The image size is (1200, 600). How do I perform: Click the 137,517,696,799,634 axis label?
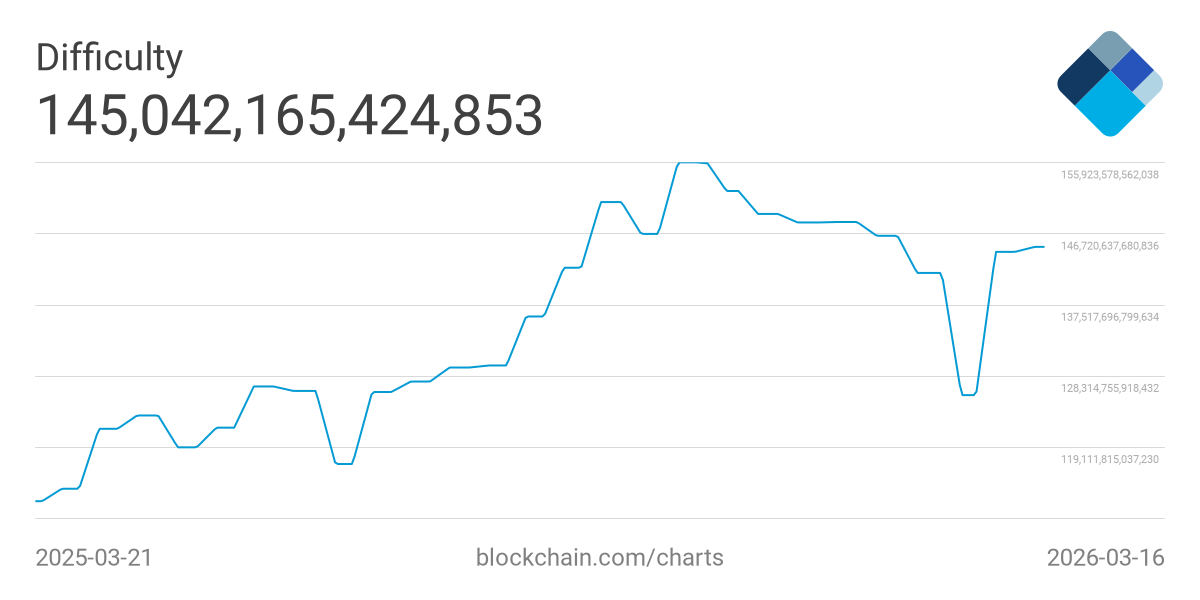click(1109, 317)
